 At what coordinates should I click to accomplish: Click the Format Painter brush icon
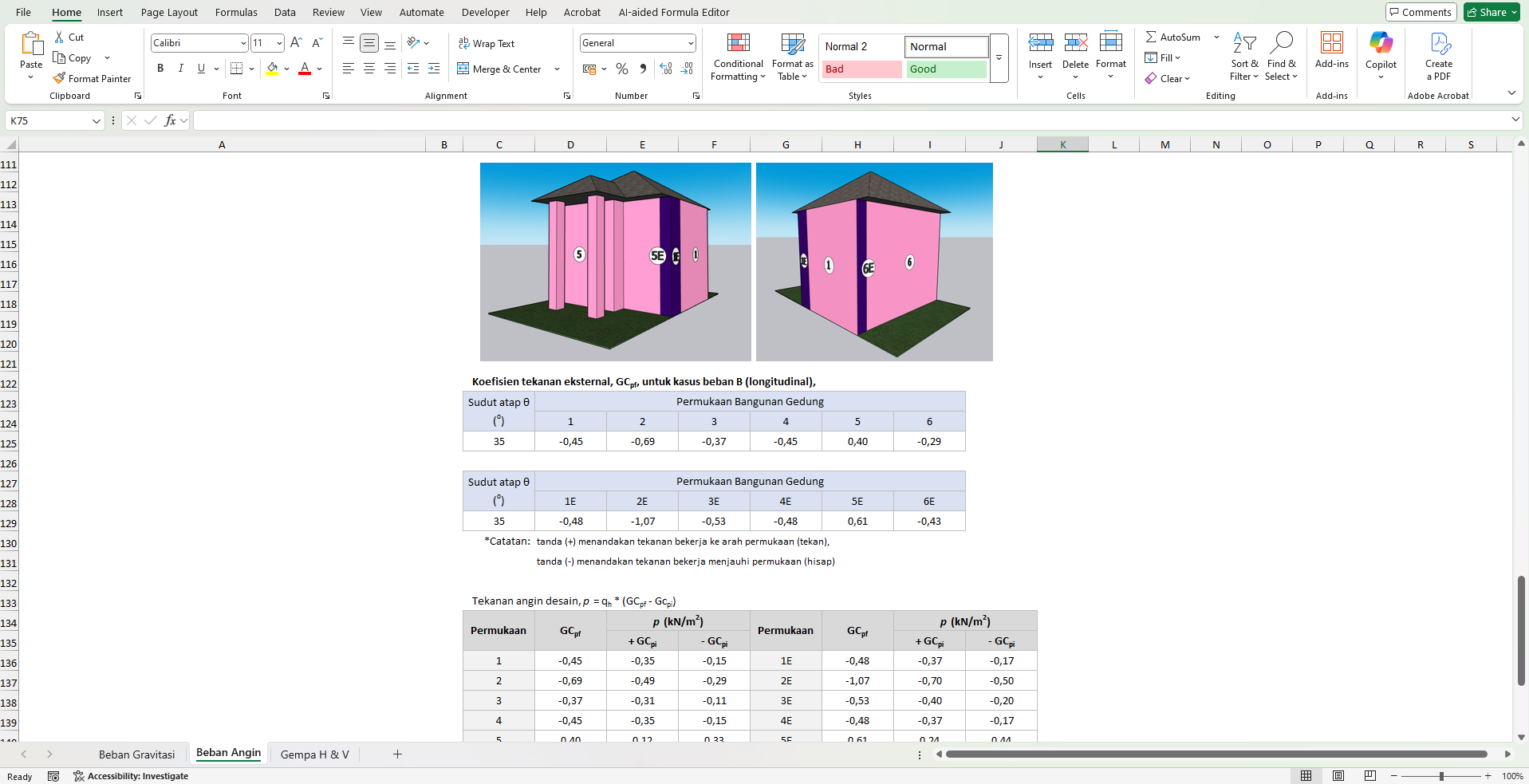59,78
